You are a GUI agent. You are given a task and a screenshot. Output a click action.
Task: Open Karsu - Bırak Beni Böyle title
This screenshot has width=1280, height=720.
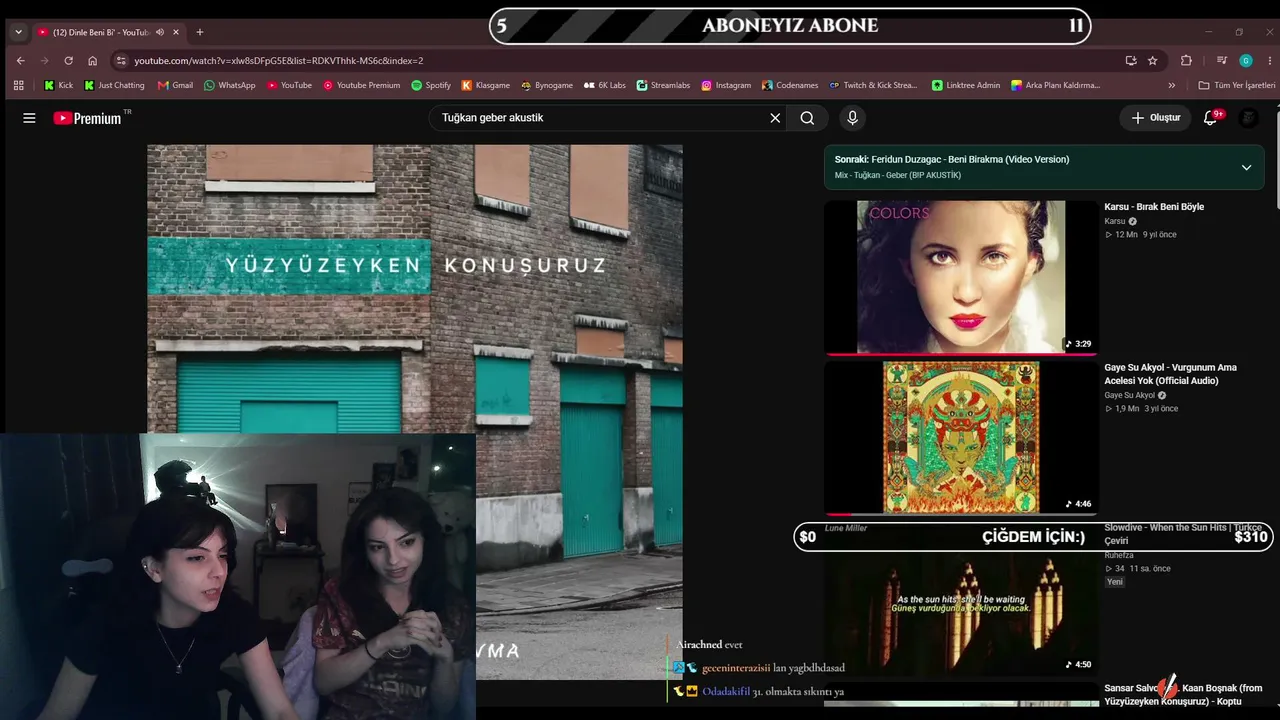1154,207
